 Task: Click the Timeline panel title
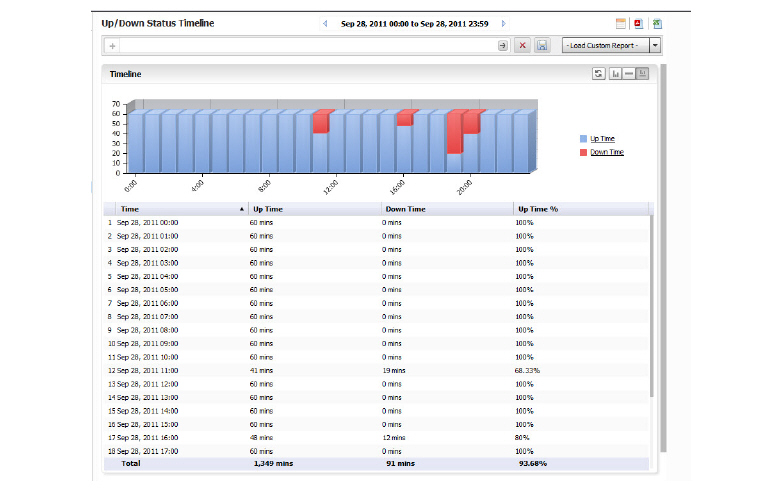tap(125, 74)
